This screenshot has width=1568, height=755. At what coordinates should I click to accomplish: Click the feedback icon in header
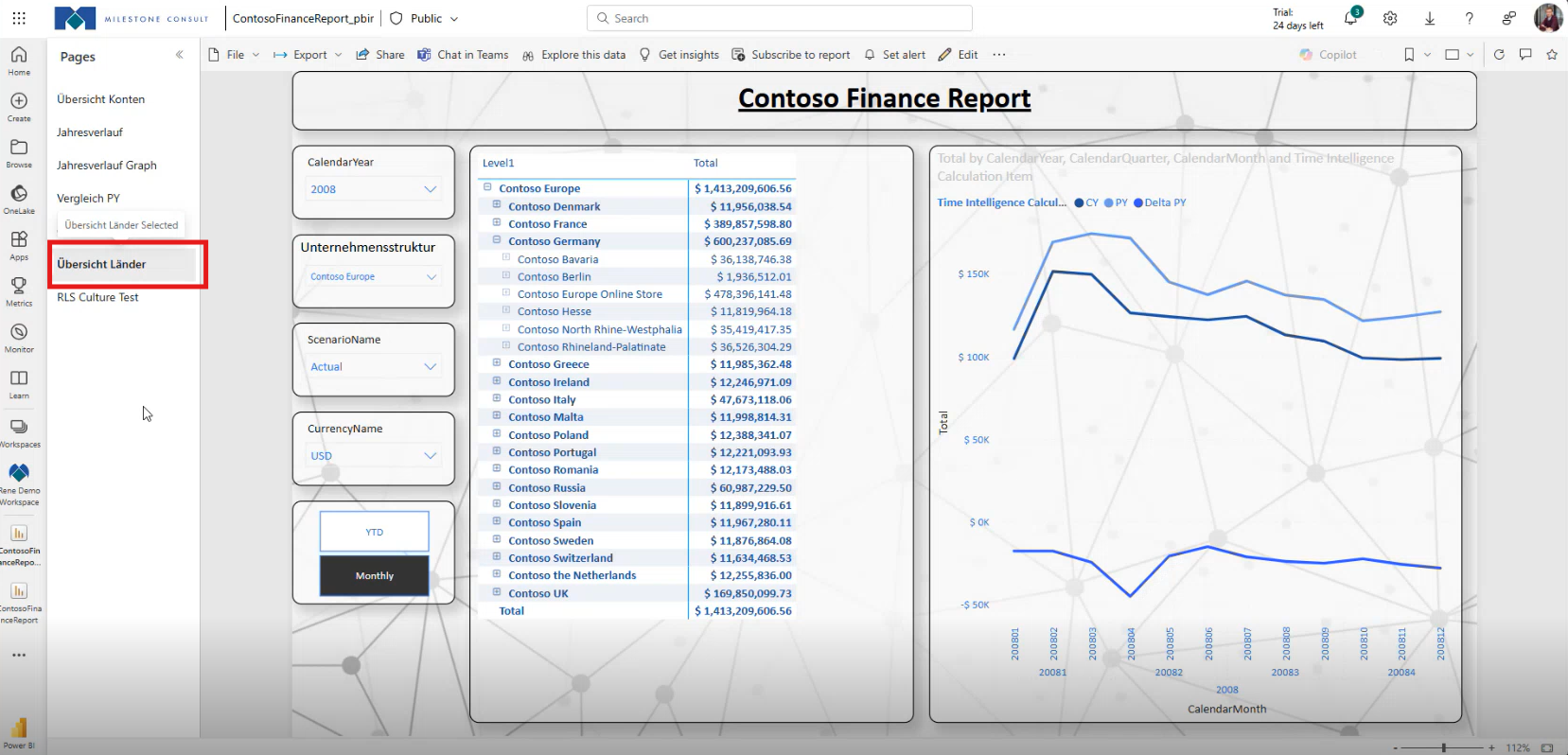point(1509,18)
